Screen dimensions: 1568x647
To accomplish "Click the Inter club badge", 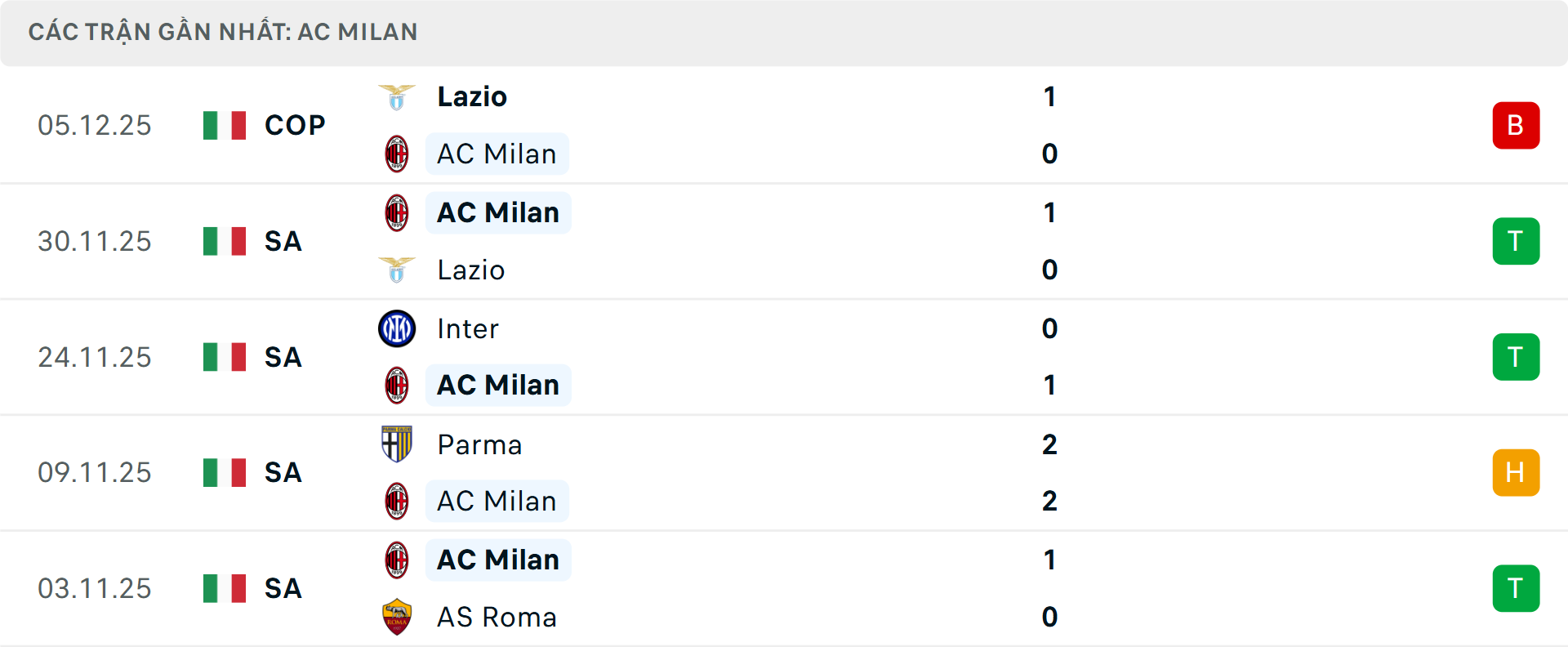I will (x=397, y=328).
